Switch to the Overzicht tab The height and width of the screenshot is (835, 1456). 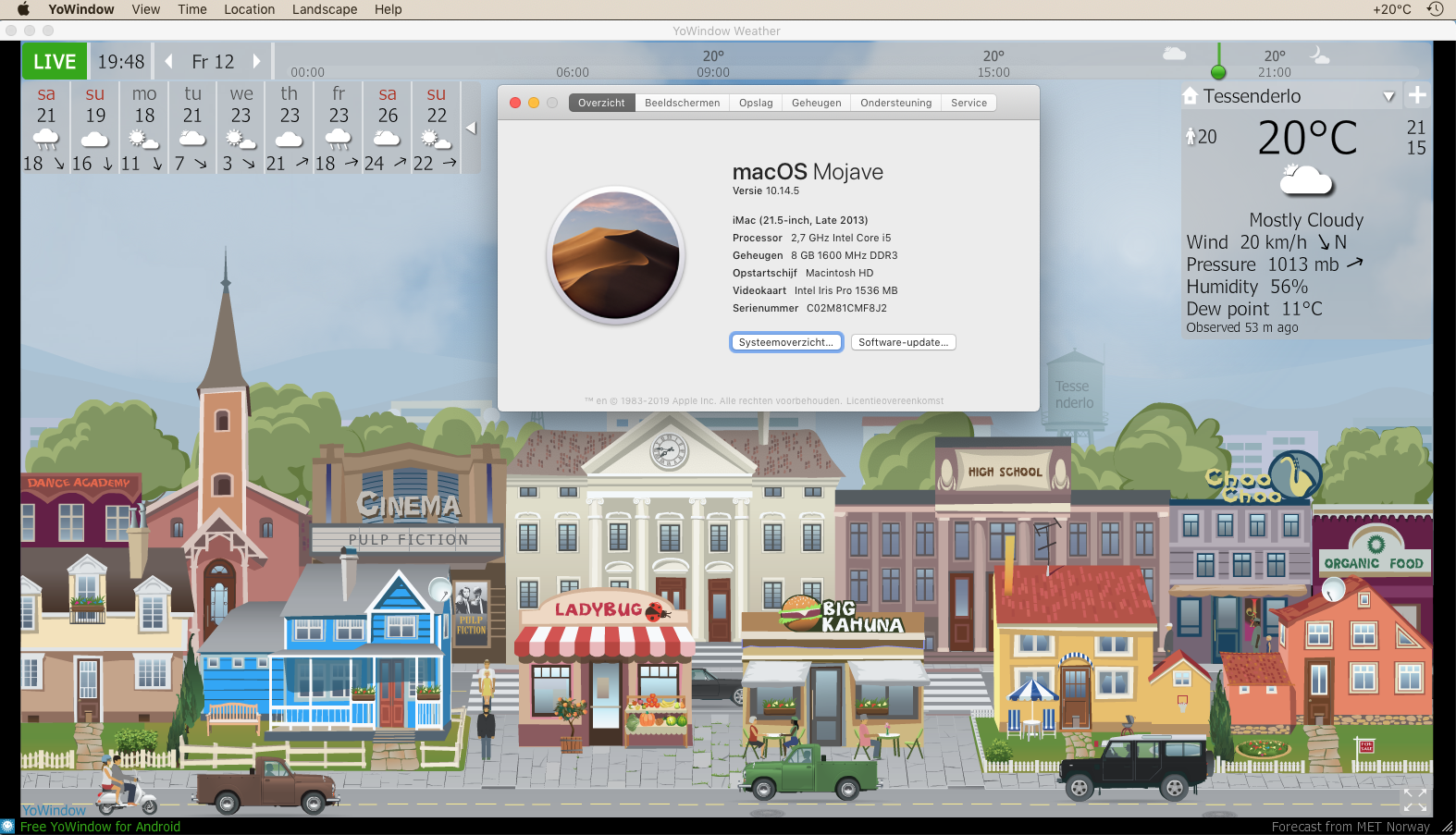[601, 103]
